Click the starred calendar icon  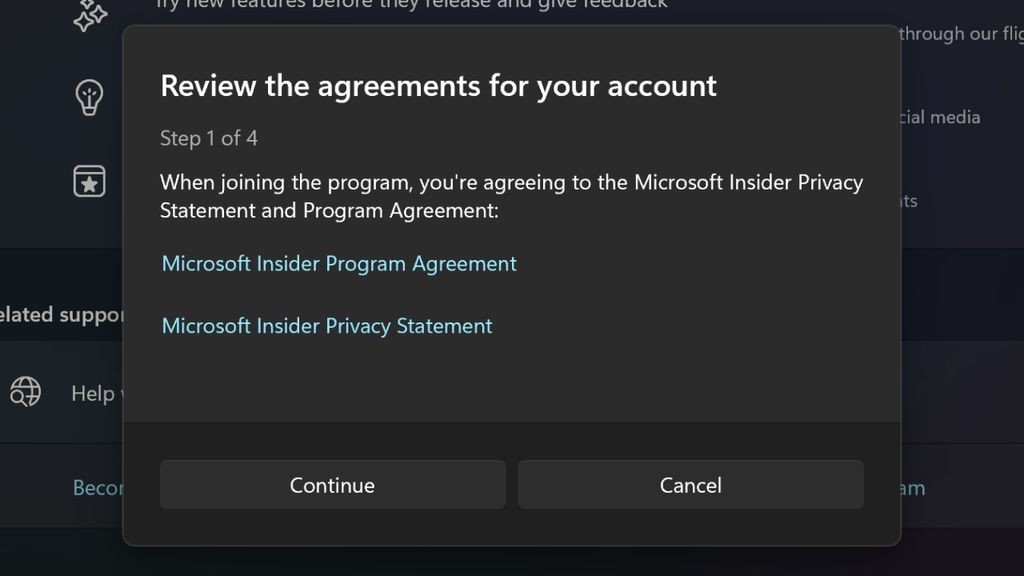(90, 181)
